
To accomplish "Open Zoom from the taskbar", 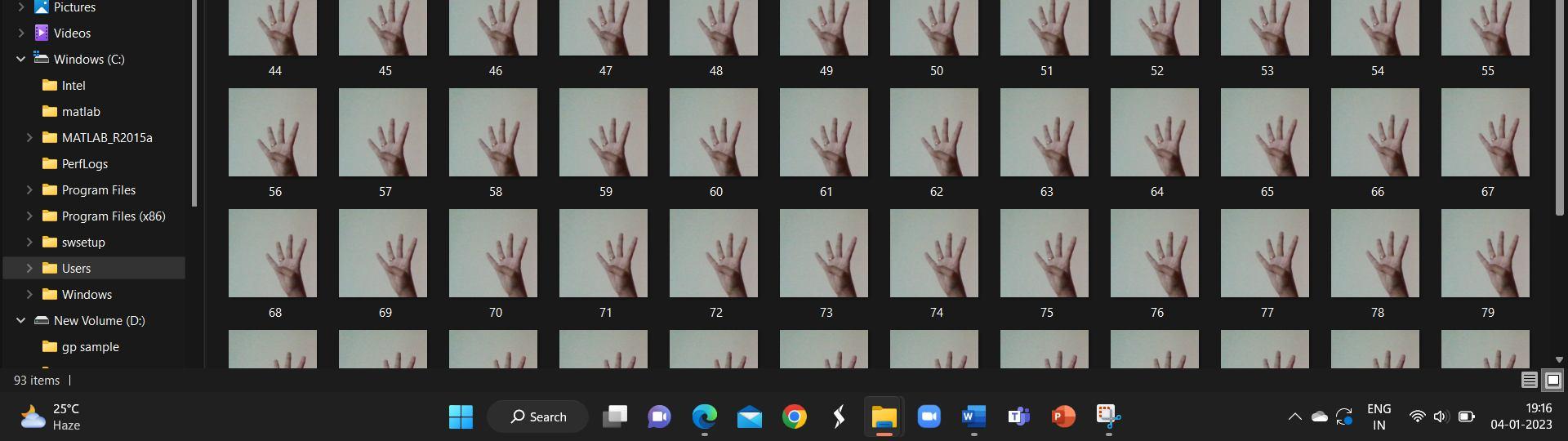I will tap(929, 416).
